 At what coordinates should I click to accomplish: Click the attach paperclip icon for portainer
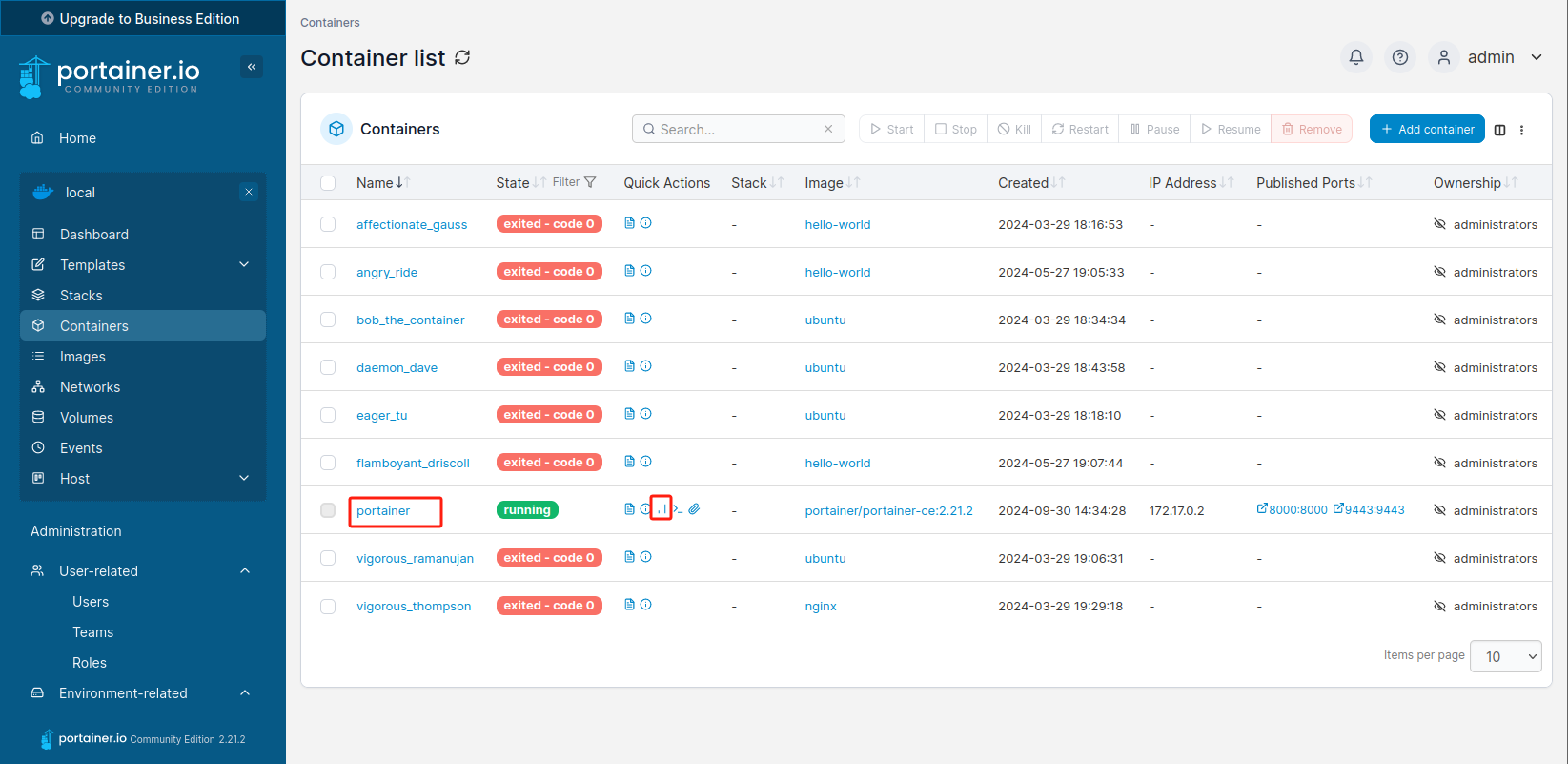tap(694, 509)
